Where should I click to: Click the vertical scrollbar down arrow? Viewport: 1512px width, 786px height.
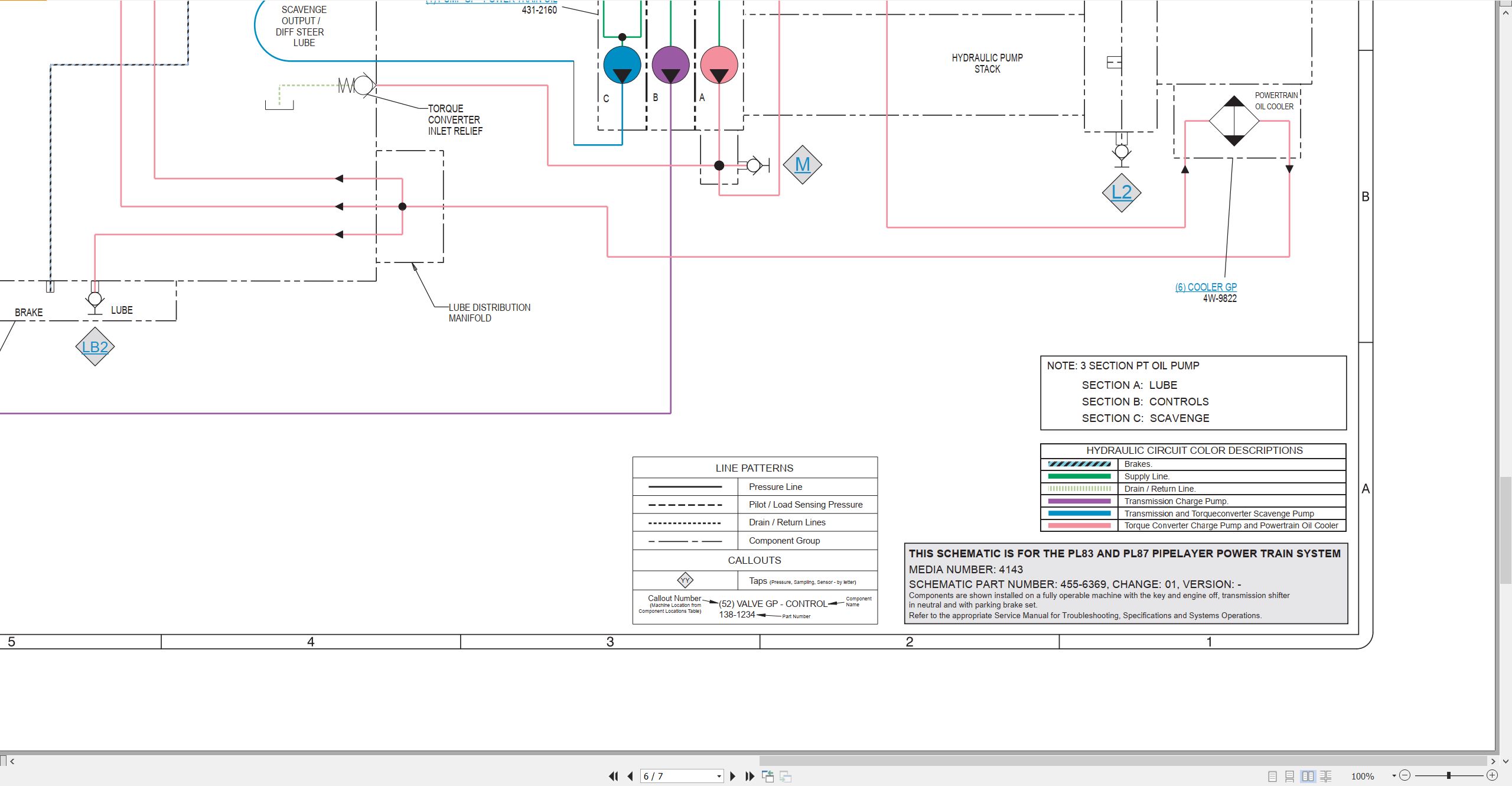tap(1506, 761)
